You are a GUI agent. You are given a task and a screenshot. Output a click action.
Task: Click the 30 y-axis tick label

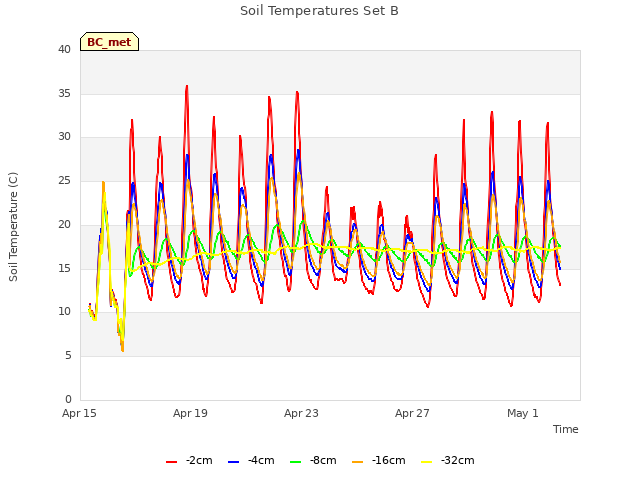click(64, 137)
